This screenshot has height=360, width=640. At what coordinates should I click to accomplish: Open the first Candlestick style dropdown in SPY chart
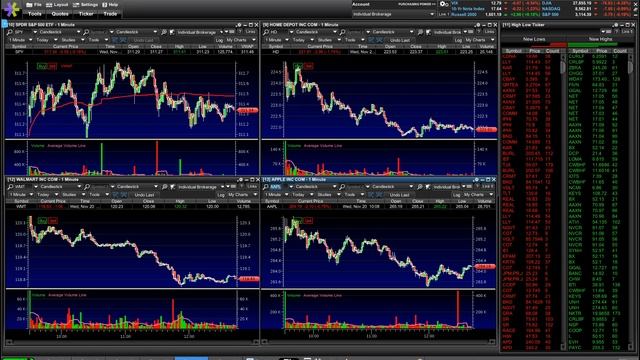pyautogui.click(x=59, y=32)
